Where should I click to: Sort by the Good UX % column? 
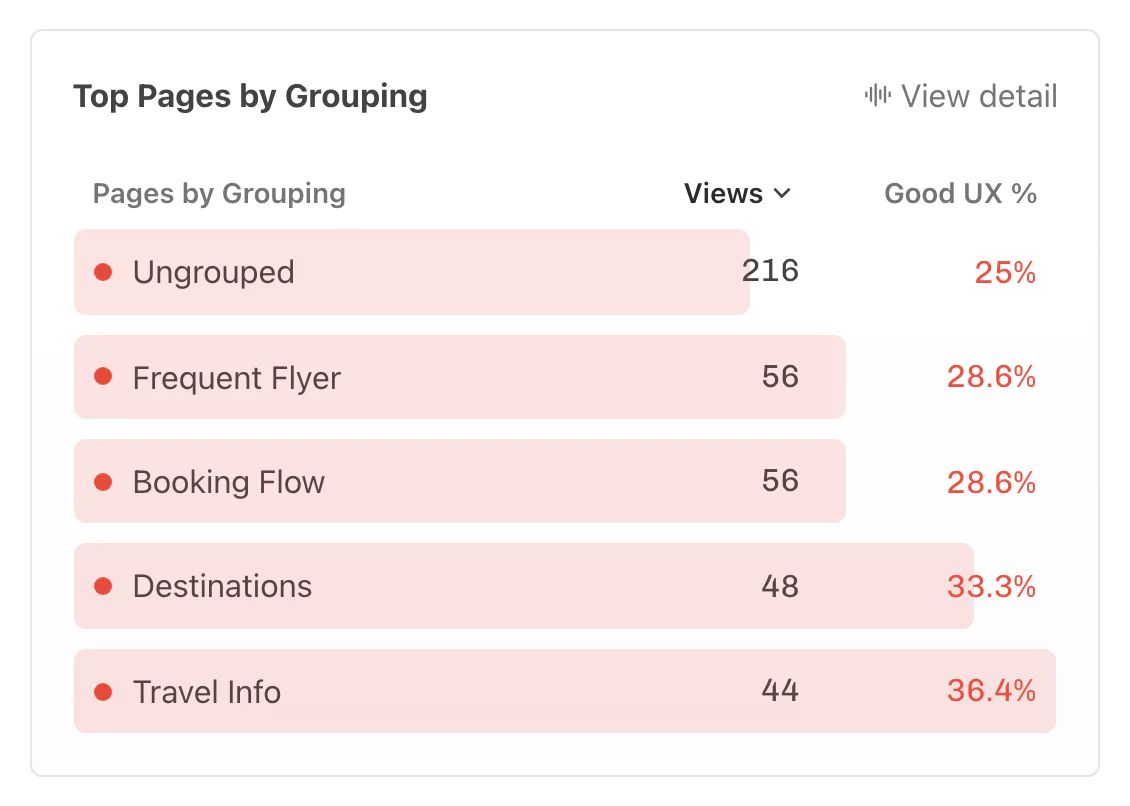click(x=960, y=193)
